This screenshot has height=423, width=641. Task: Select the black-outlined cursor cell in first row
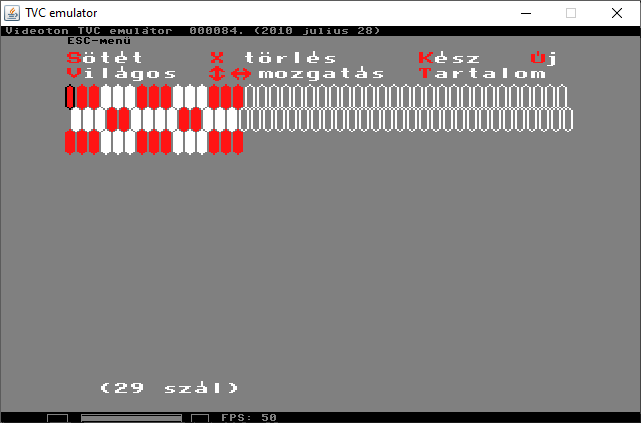(70, 96)
